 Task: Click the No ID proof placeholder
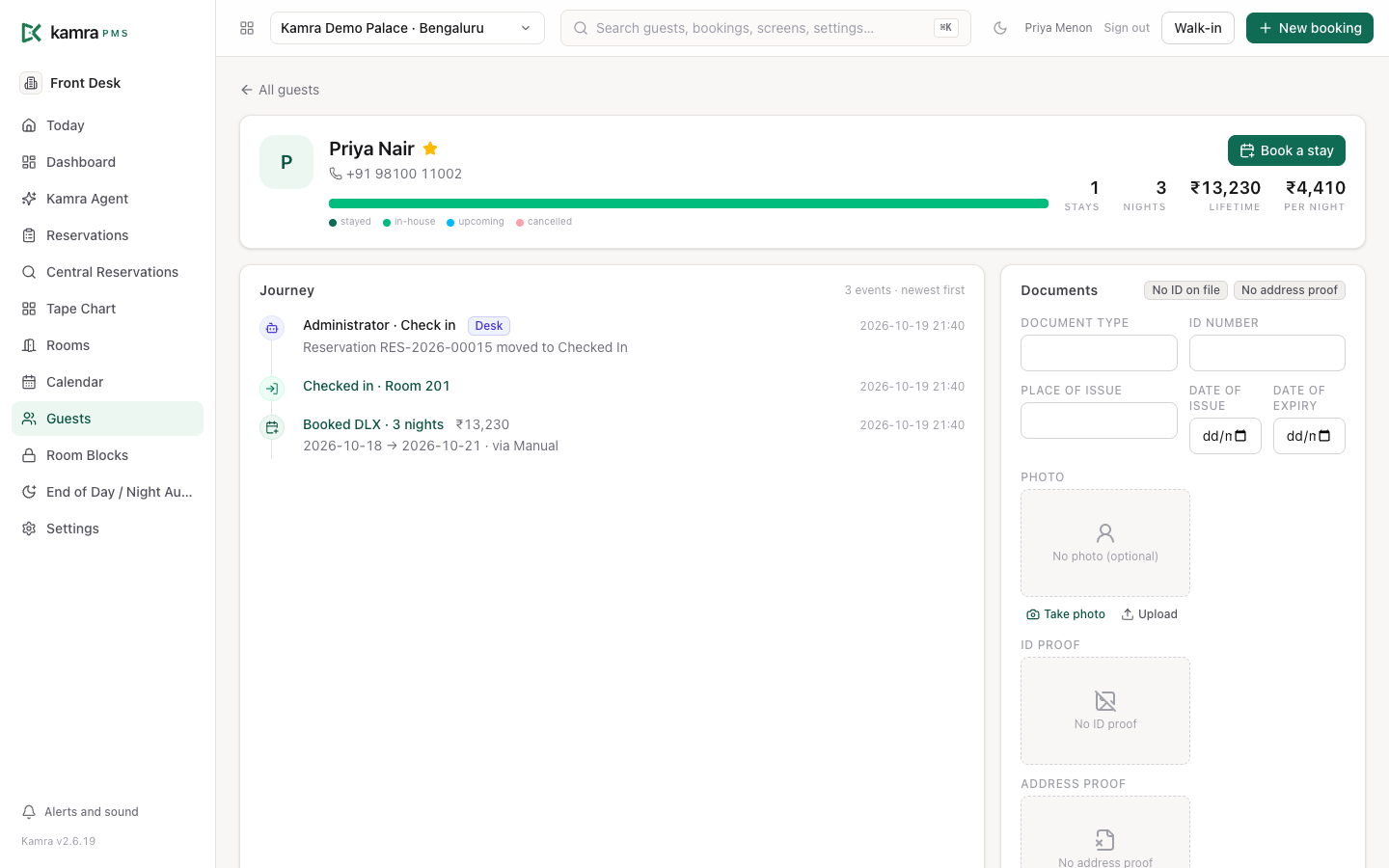pyautogui.click(x=1105, y=711)
